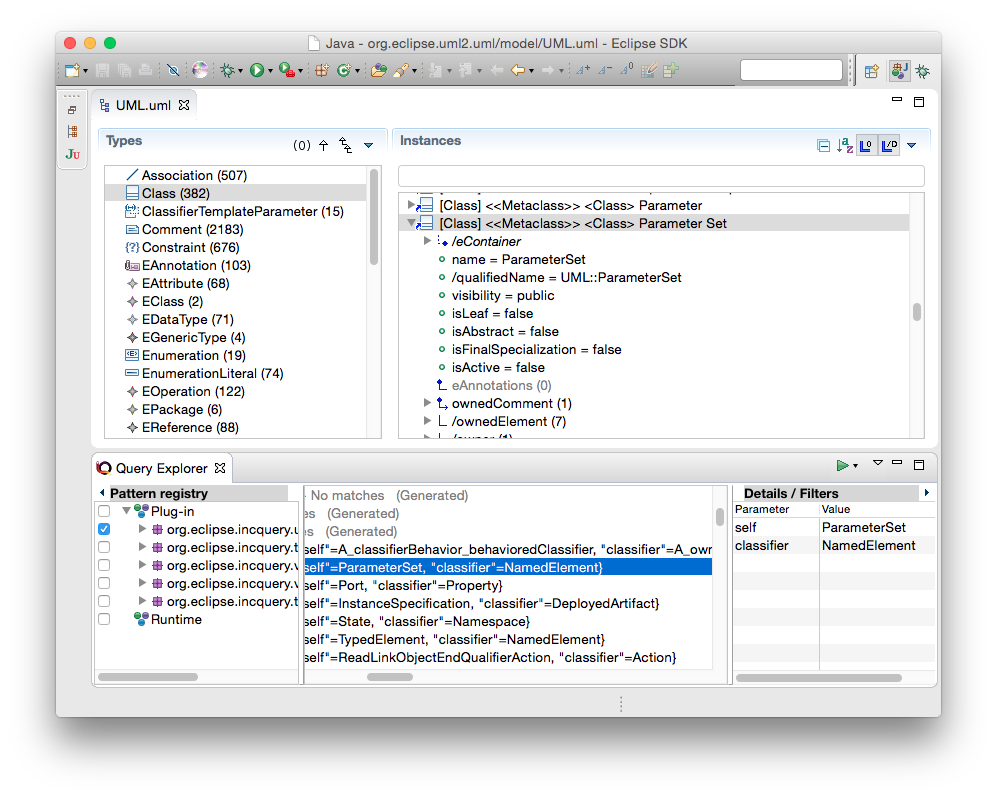Select Enumeration (19) in Types list
This screenshot has height=797, width=997.
click(x=237, y=355)
